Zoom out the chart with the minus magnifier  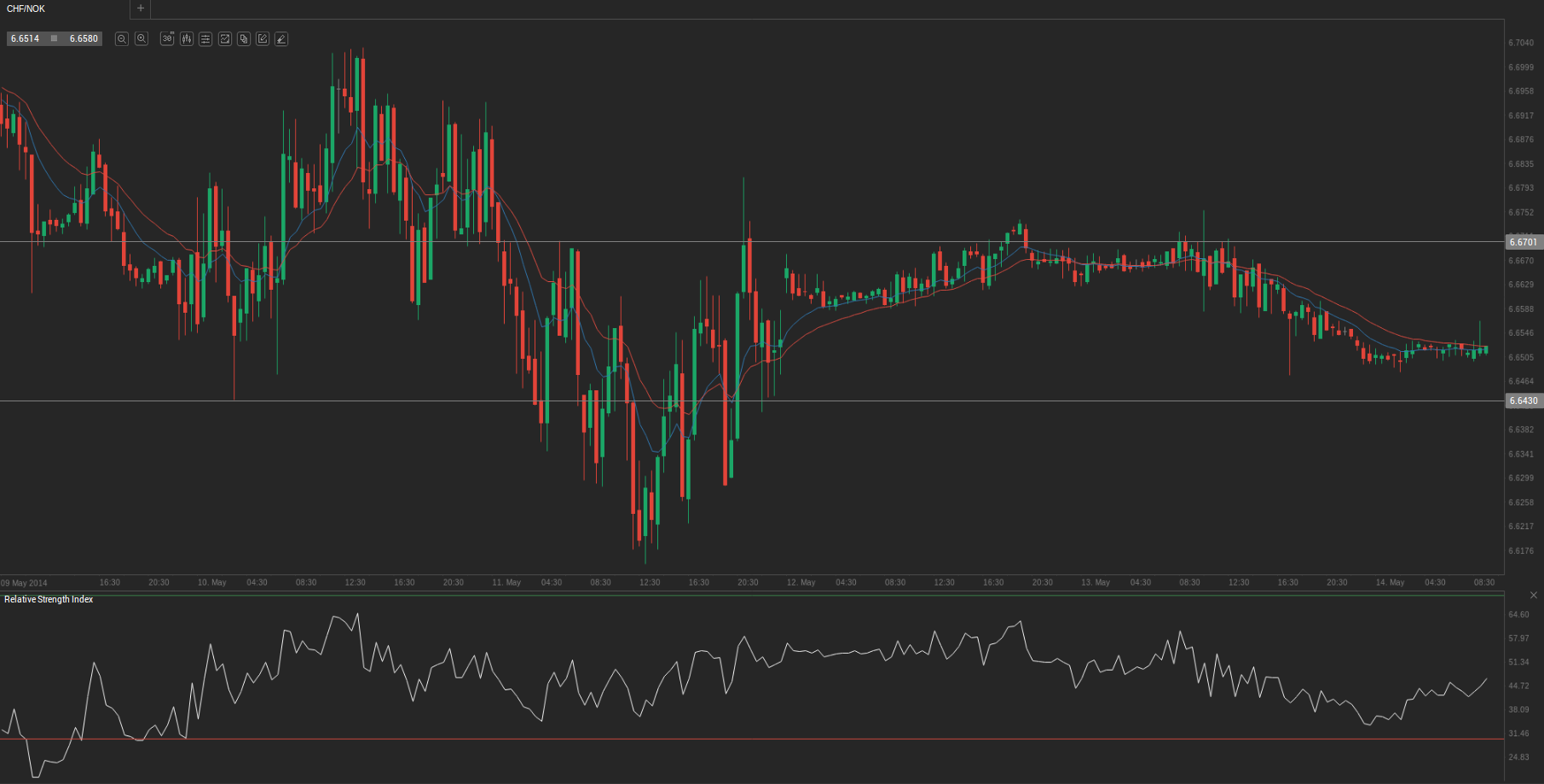[122, 39]
